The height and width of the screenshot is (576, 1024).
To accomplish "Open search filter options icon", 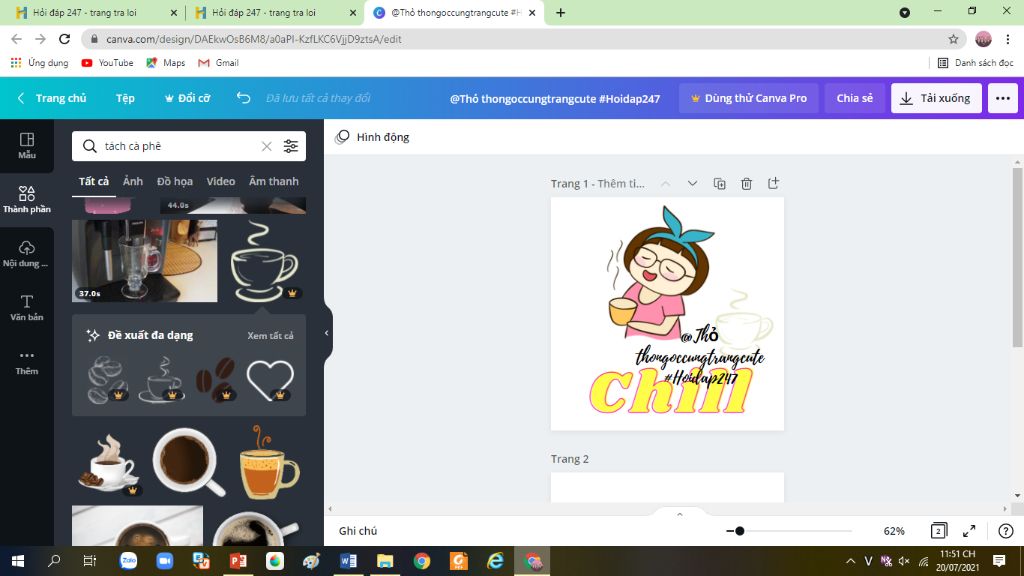I will point(291,146).
